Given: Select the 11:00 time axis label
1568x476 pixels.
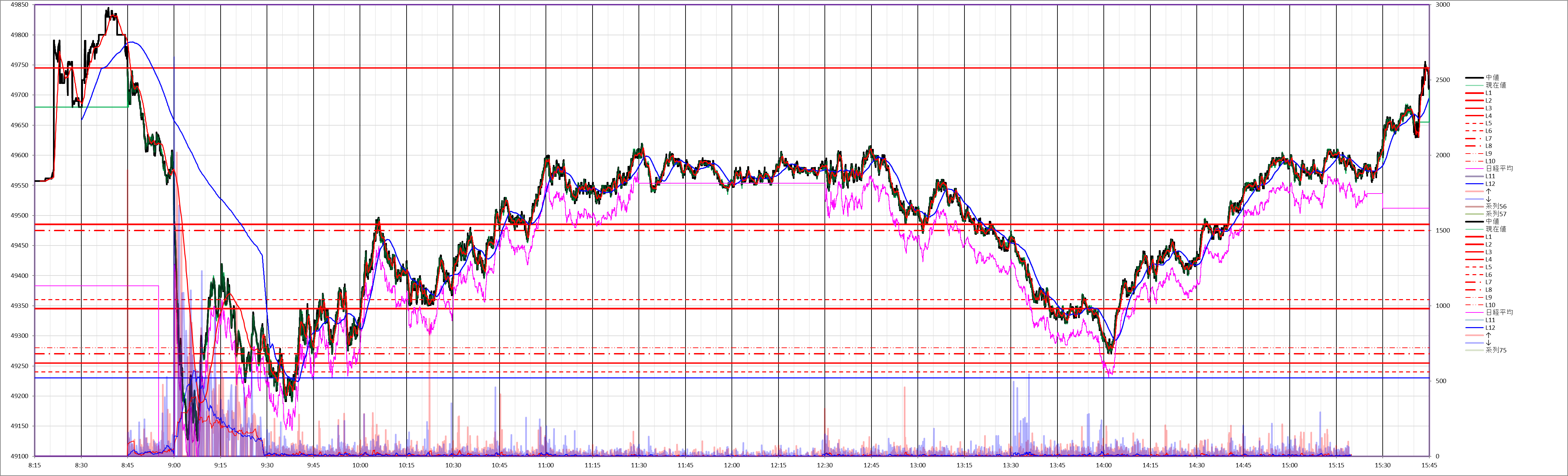Looking at the screenshot, I should point(546,466).
